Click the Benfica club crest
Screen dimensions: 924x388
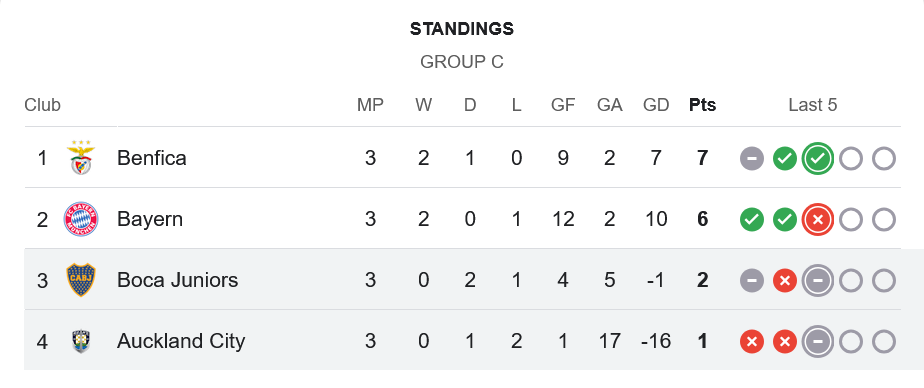(81, 157)
